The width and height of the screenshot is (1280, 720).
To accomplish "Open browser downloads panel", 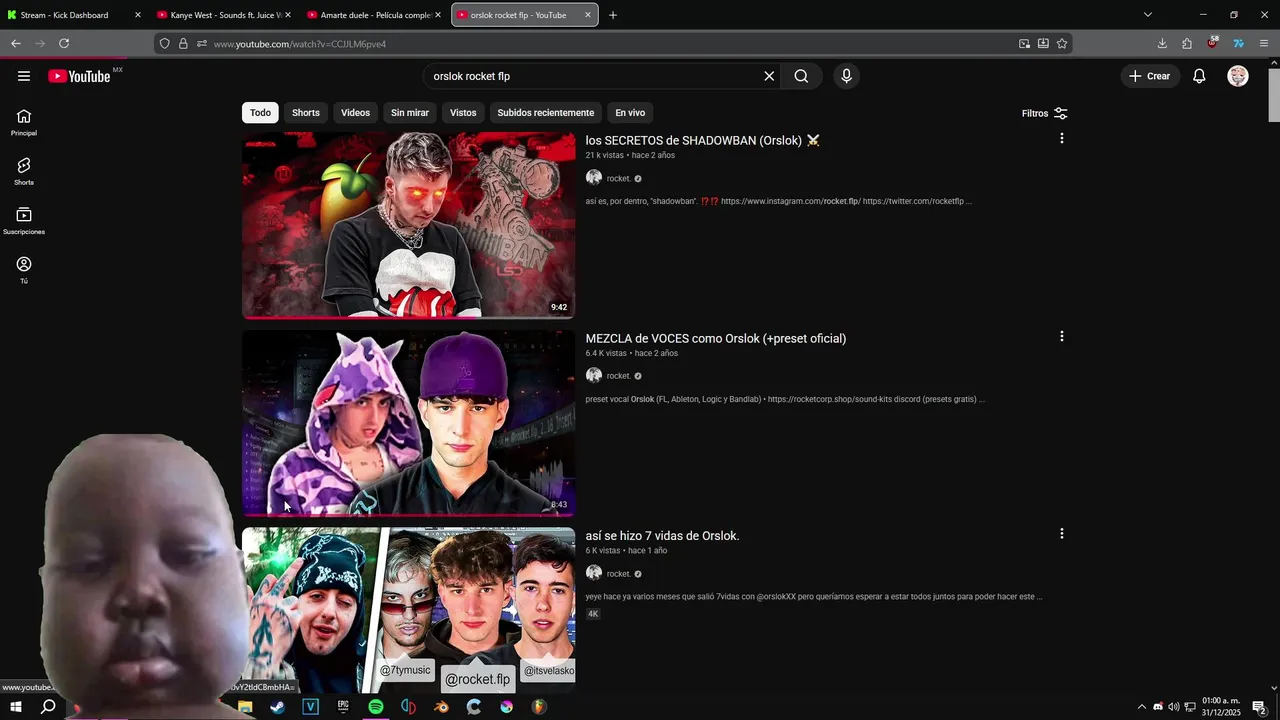I will [1162, 43].
